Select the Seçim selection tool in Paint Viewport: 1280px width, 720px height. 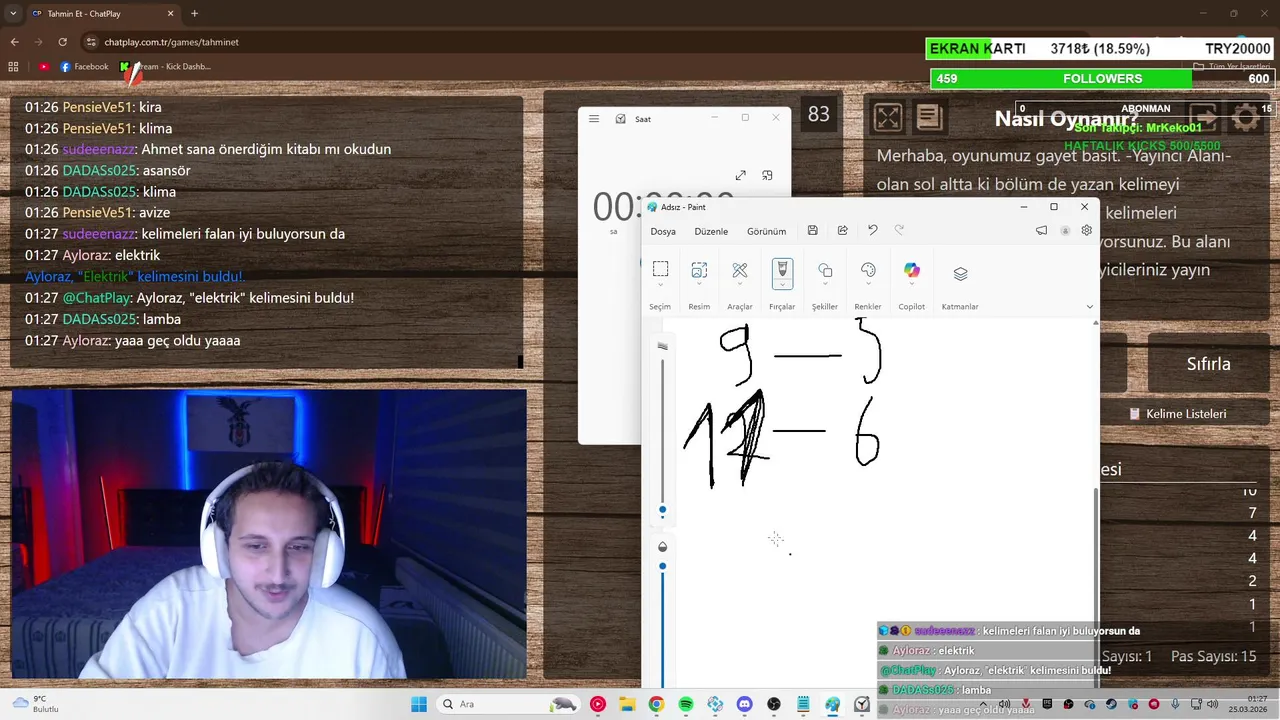click(660, 269)
